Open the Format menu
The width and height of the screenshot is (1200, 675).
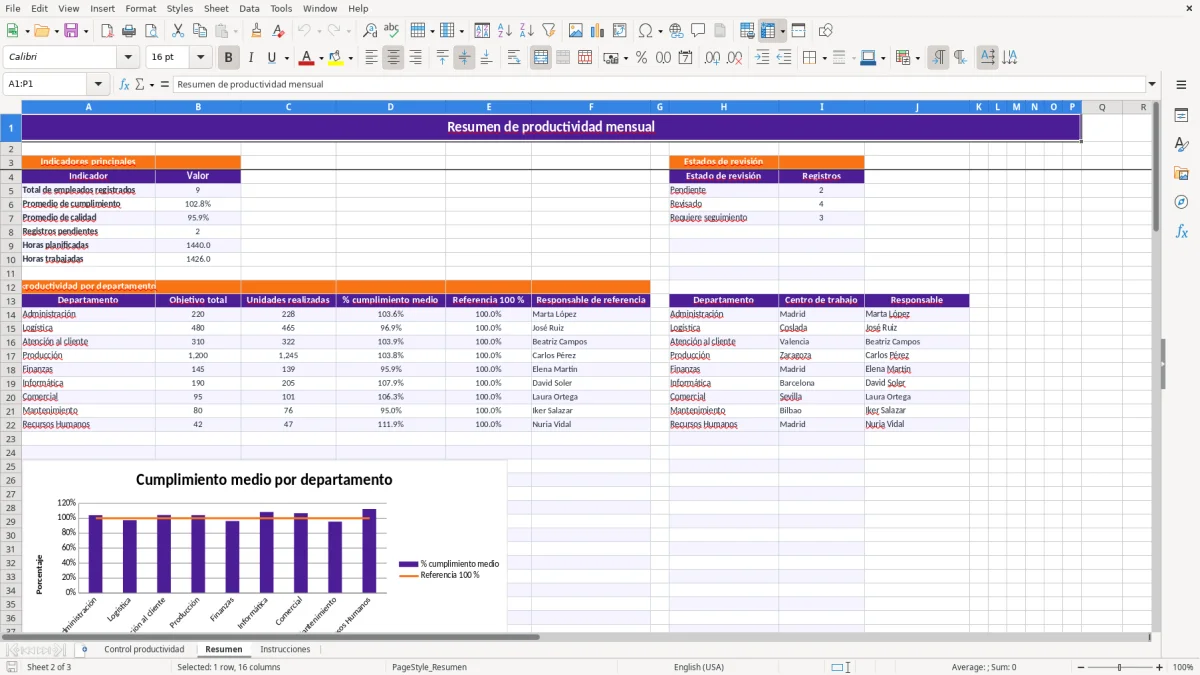tap(140, 8)
